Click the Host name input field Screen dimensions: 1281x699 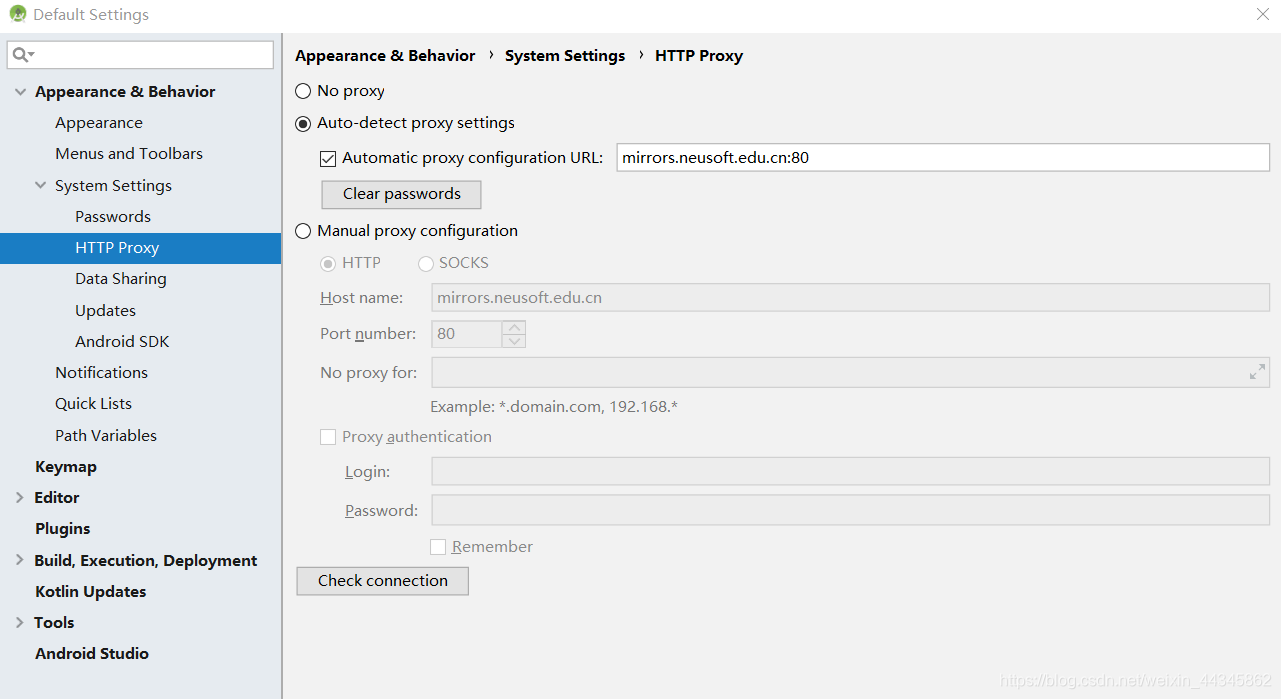pyautogui.click(x=850, y=298)
